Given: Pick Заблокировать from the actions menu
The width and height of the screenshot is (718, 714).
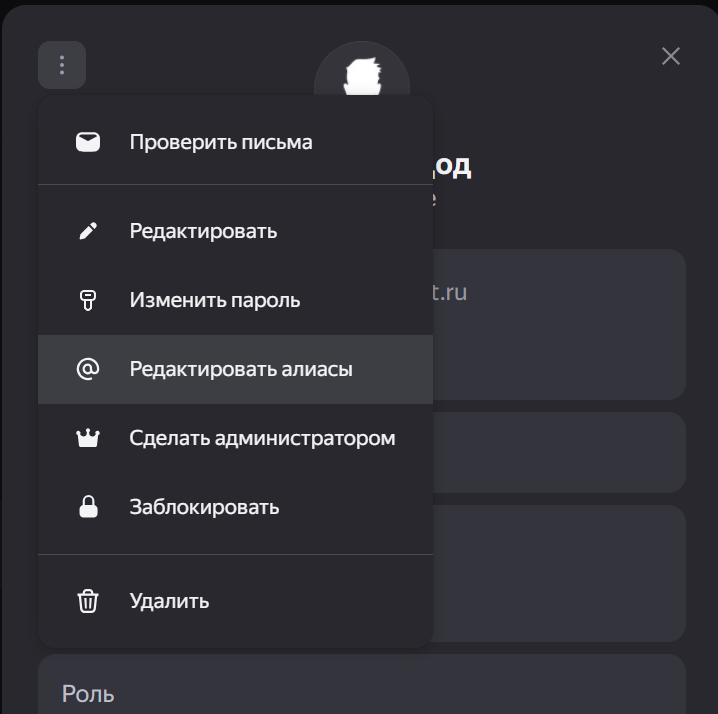Looking at the screenshot, I should point(204,507).
